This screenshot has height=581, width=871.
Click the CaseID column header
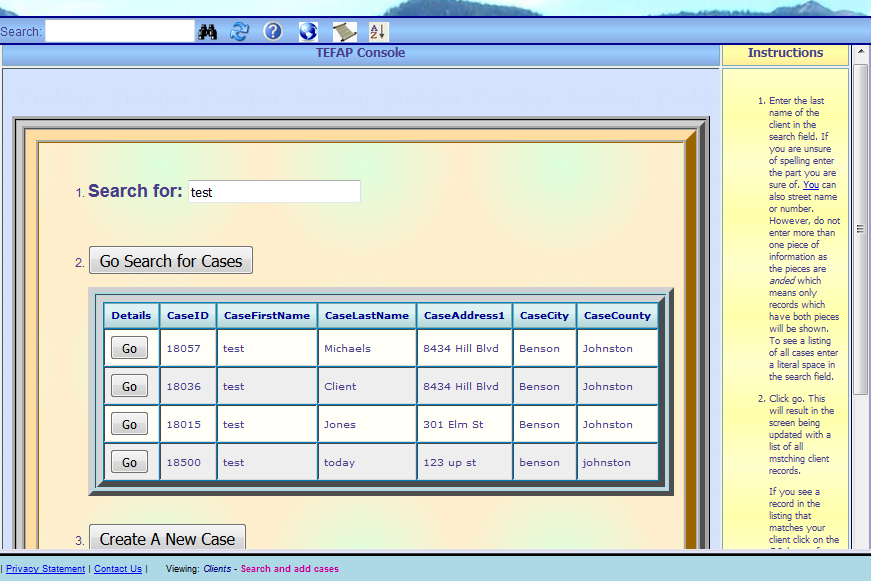188,316
